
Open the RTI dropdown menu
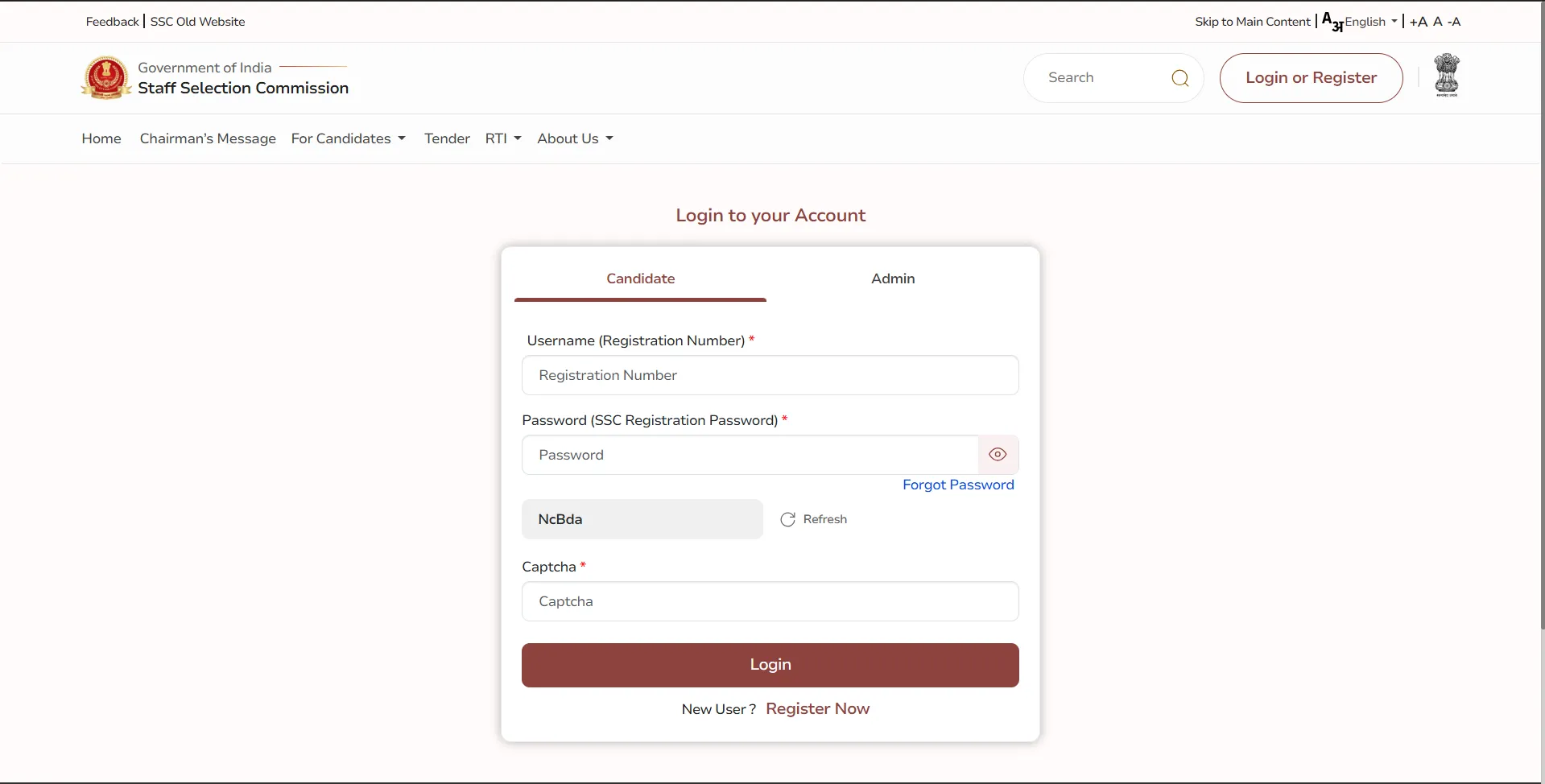pos(502,138)
